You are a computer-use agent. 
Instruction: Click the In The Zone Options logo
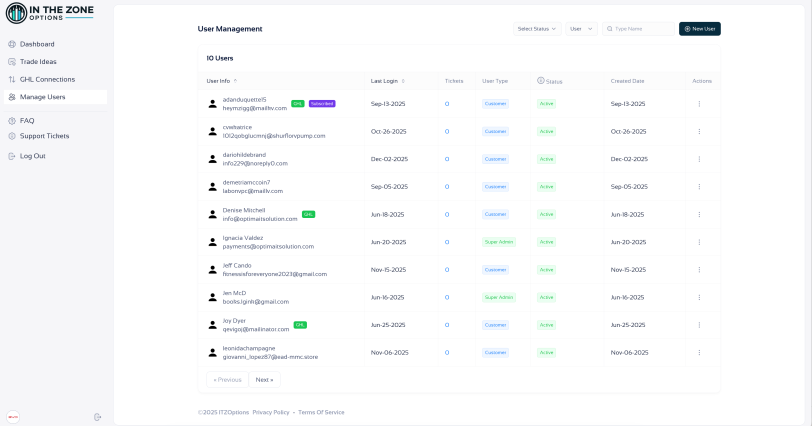click(50, 13)
